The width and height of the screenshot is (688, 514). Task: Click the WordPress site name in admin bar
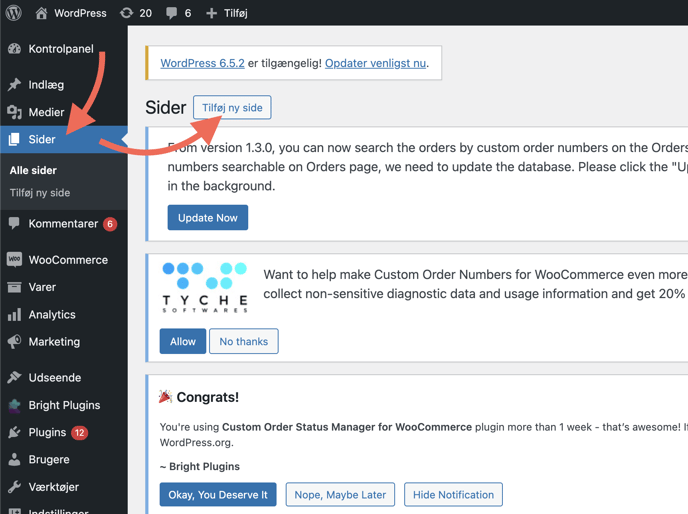[x=80, y=13]
